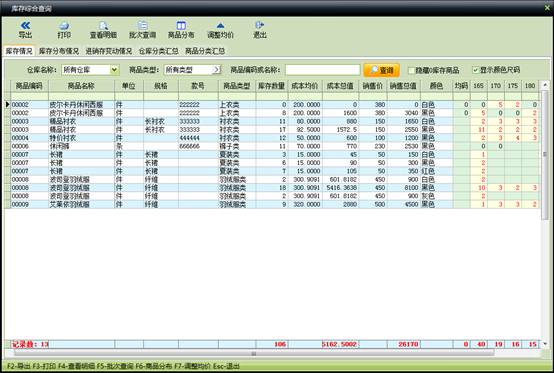Click the vertical scrollbar down arrow
Screen dimensions: 554x373
[545, 344]
